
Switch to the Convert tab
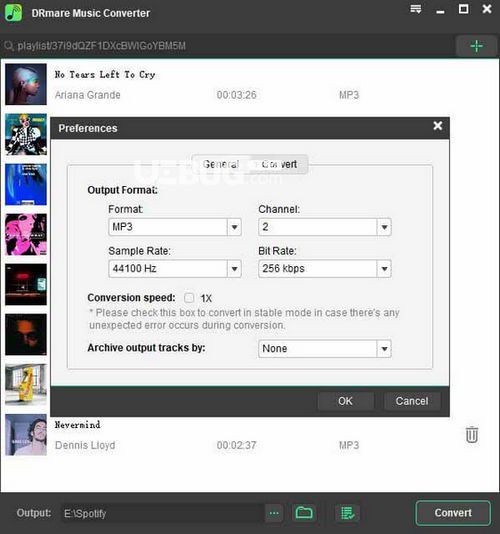coord(279,164)
